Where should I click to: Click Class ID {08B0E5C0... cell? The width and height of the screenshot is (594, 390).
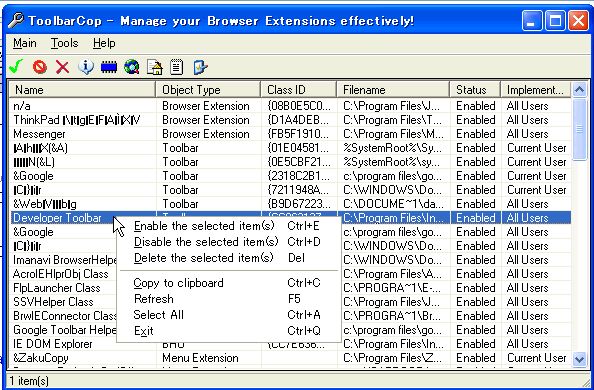coord(299,106)
